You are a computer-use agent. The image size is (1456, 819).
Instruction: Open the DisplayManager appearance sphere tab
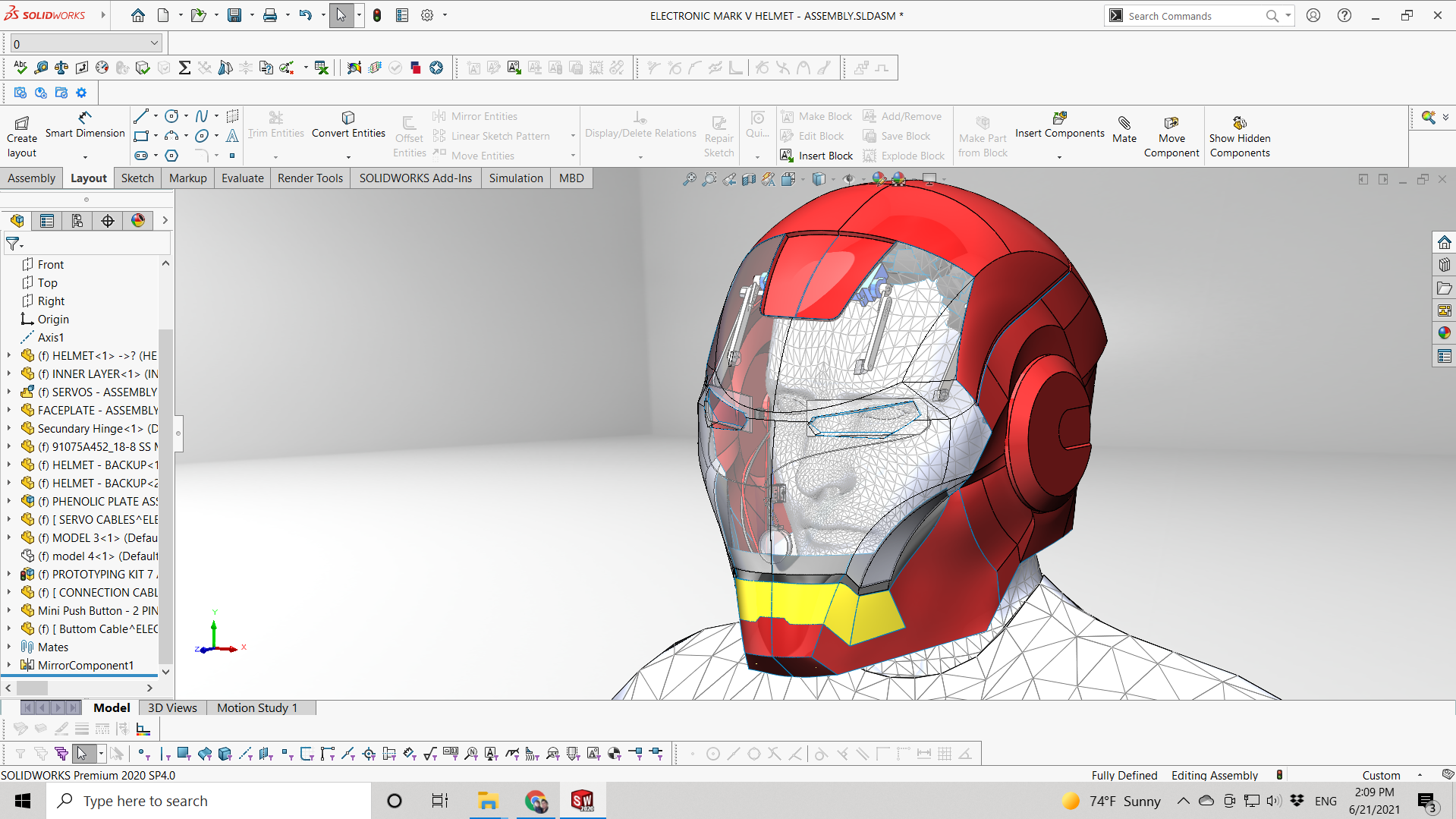[138, 221]
